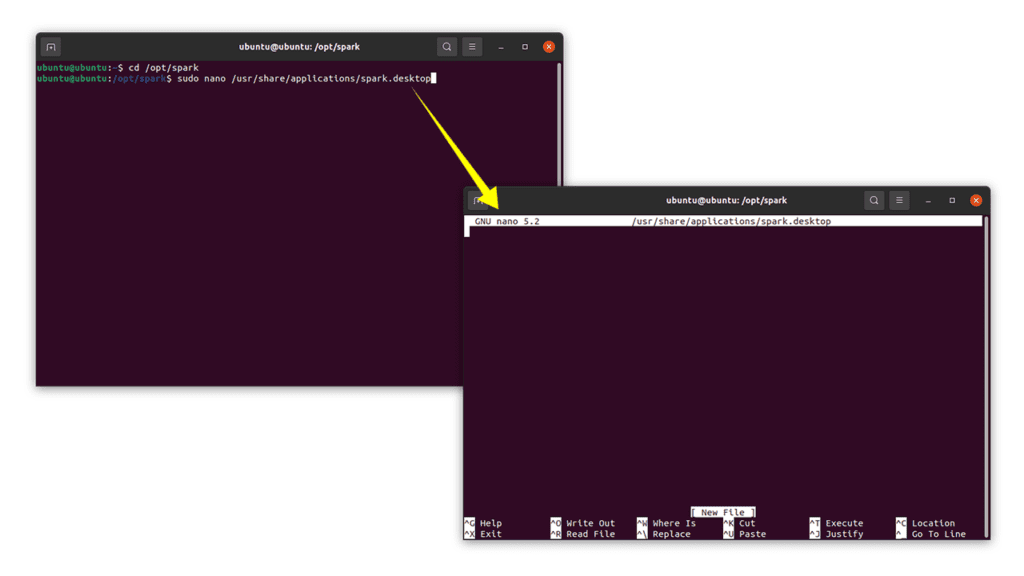1024x576 pixels.
Task: Open the hamburger menu of the back terminal
Action: (x=472, y=47)
